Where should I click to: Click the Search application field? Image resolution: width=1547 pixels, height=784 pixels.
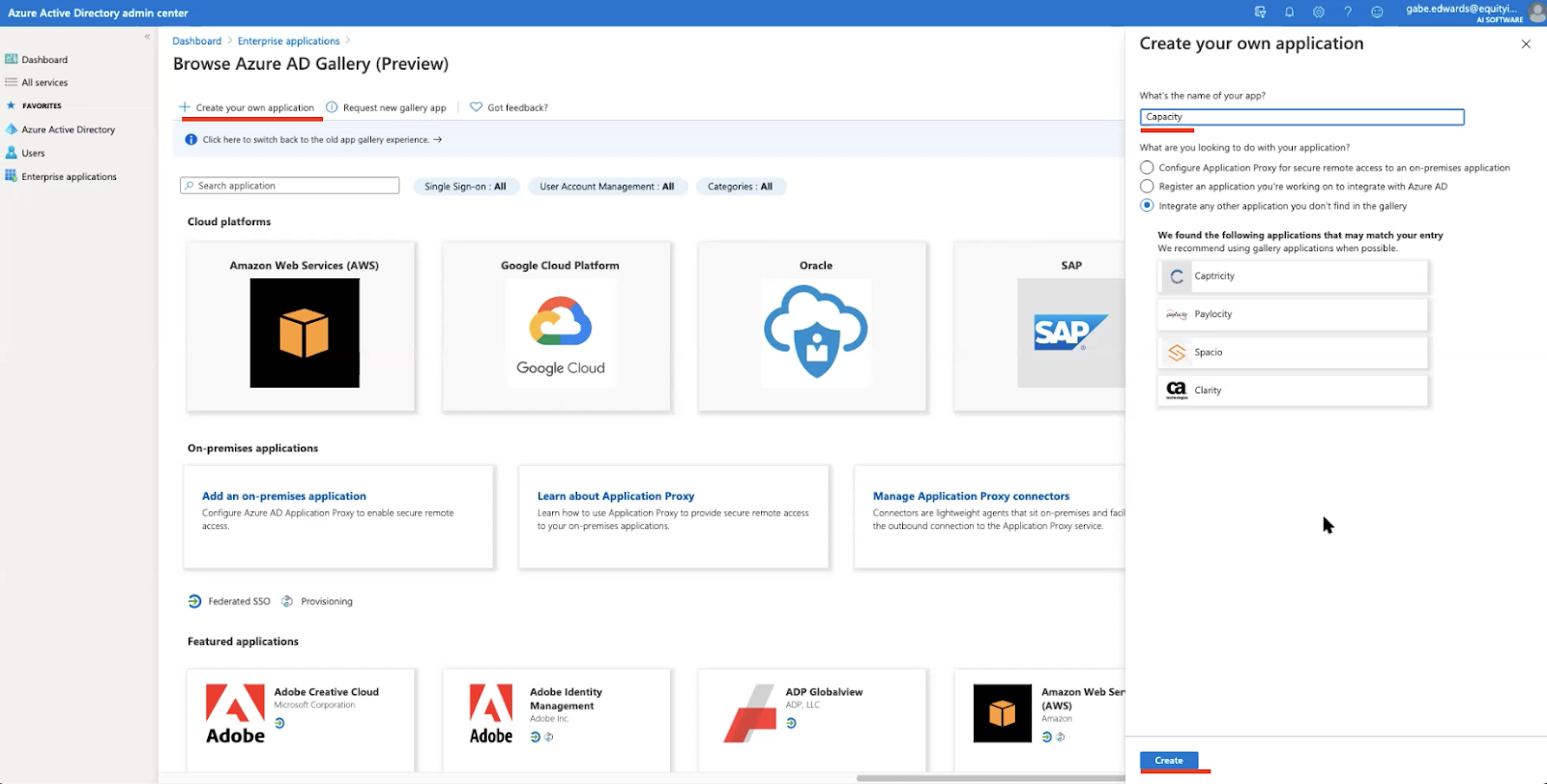click(290, 186)
